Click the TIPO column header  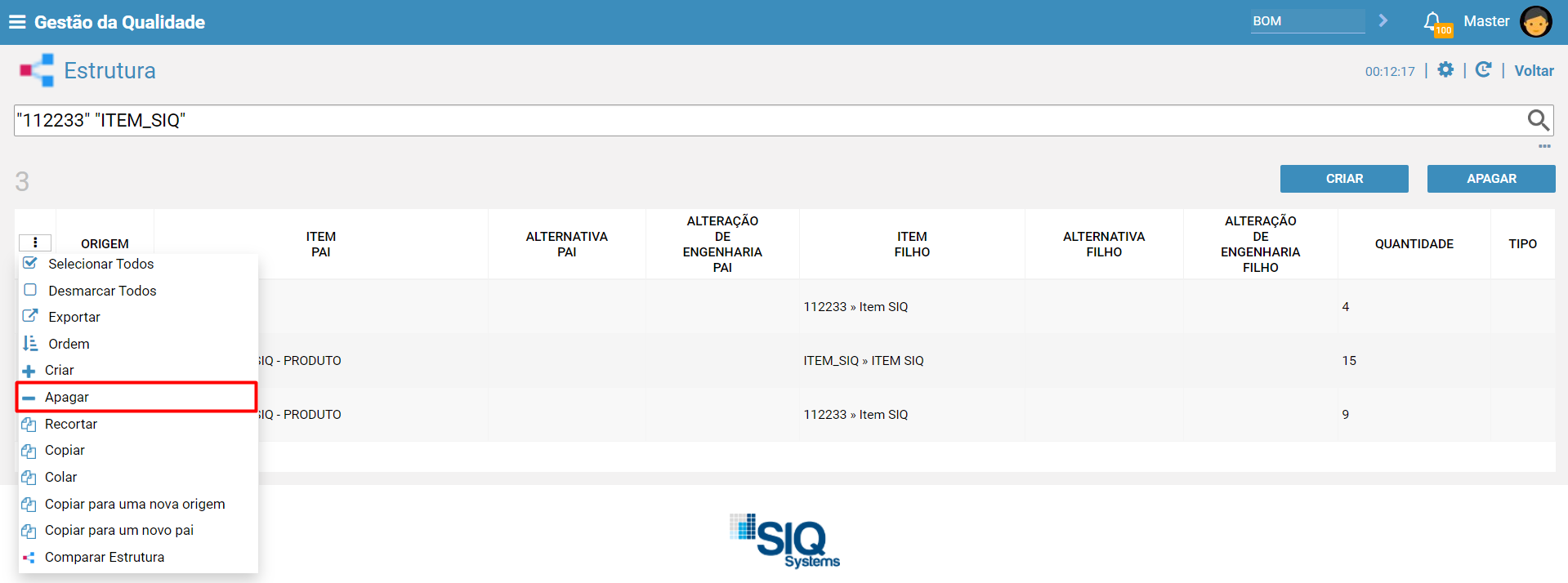coord(1522,243)
